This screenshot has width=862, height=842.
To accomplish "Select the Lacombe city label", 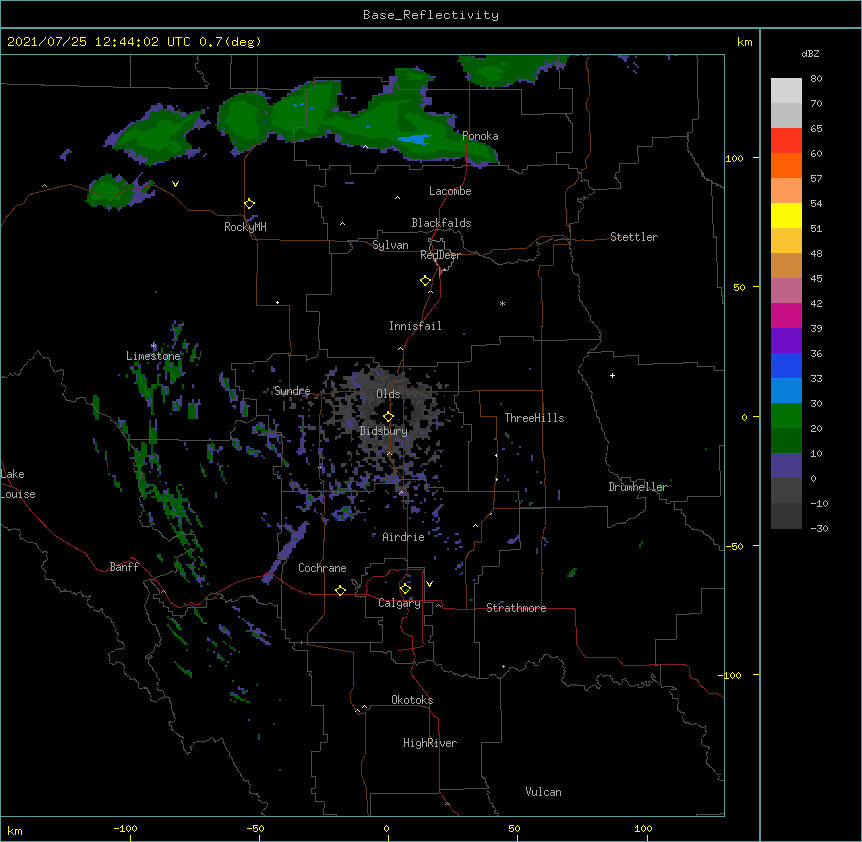I will (450, 191).
